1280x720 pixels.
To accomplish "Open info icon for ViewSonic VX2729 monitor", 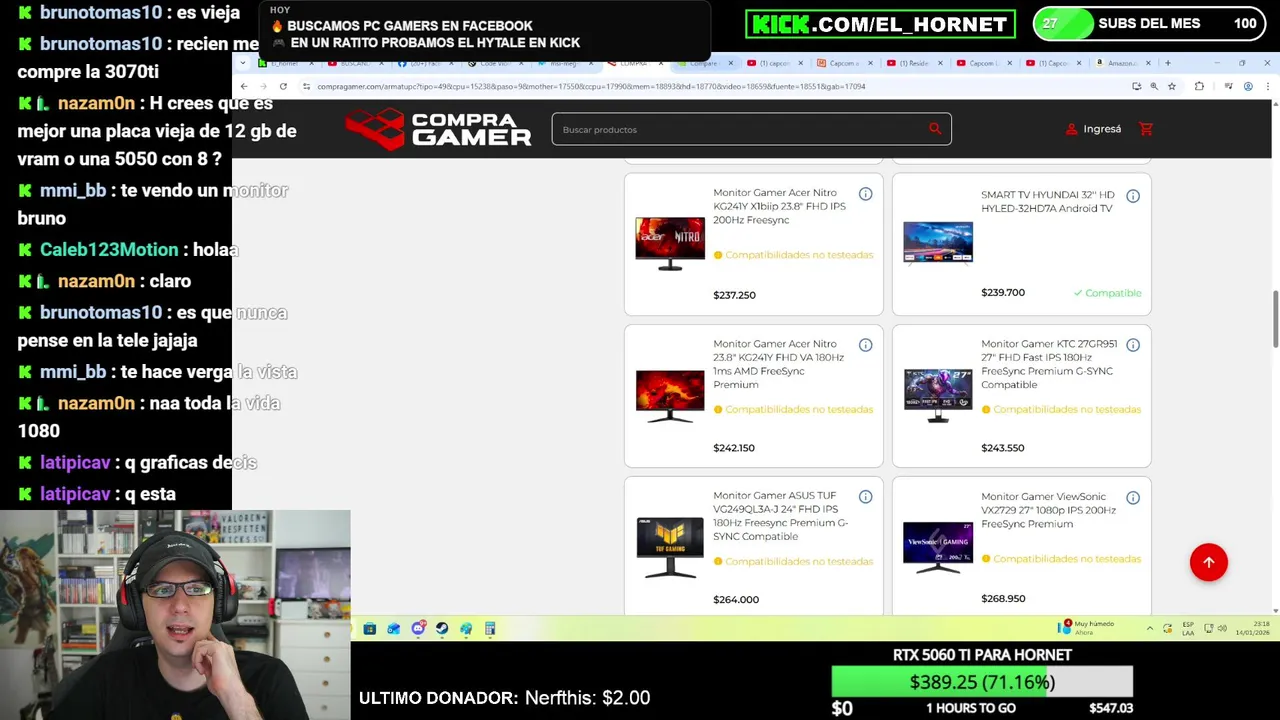I will [x=1133, y=497].
